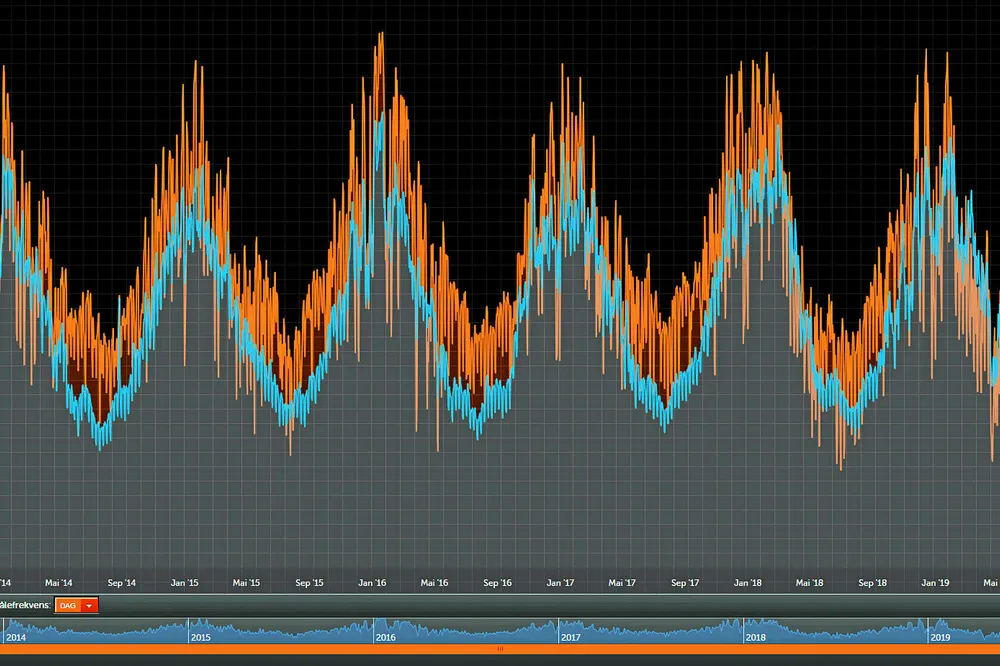Select the Mai '15 axis label
This screenshot has width=1000, height=666.
pos(246,583)
